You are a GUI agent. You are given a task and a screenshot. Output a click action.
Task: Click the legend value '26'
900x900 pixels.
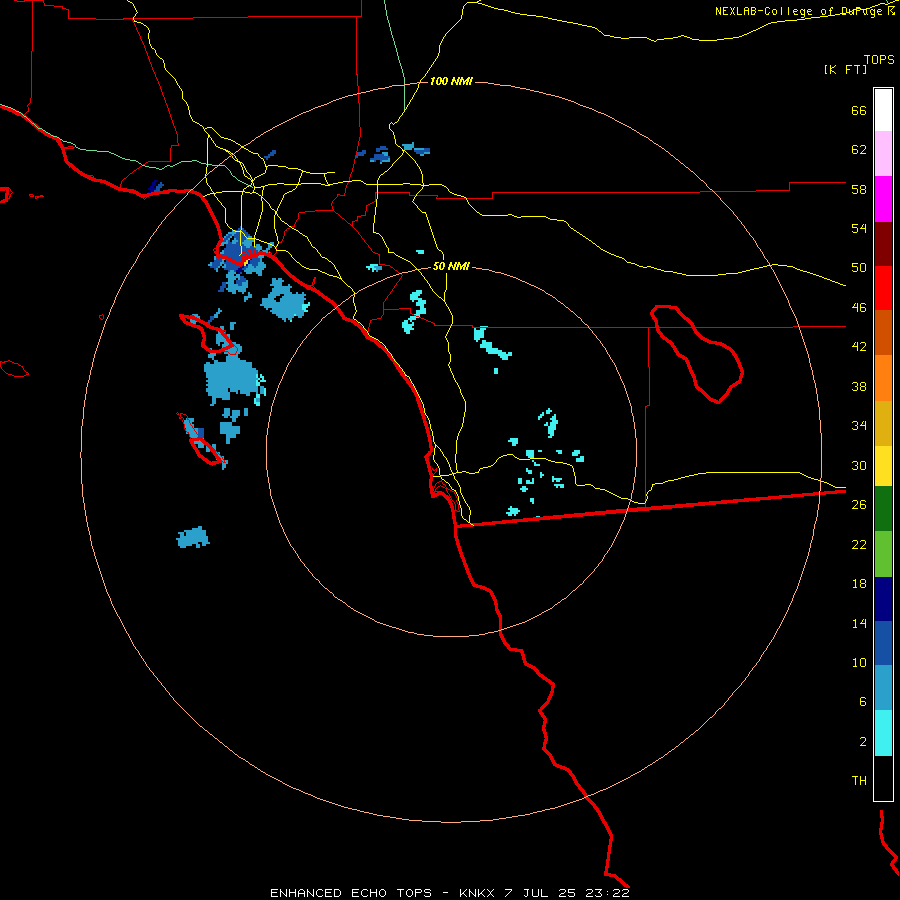click(x=859, y=505)
